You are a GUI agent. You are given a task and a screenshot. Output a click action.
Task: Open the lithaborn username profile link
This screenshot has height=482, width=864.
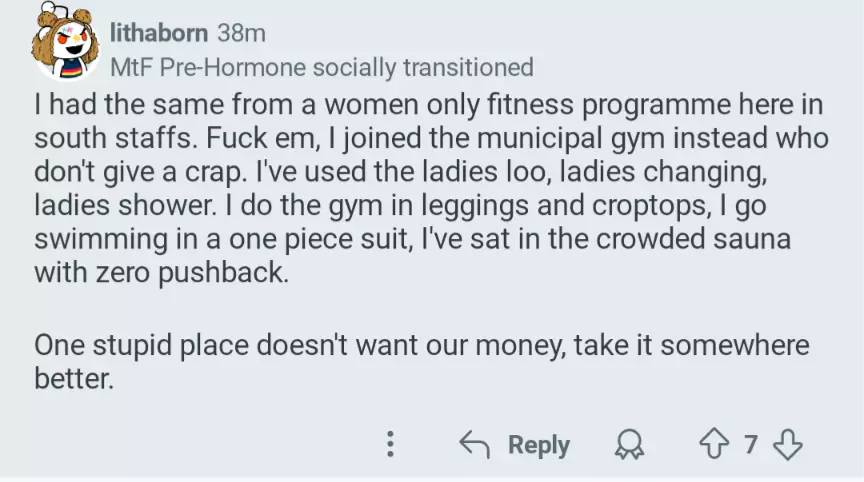159,32
